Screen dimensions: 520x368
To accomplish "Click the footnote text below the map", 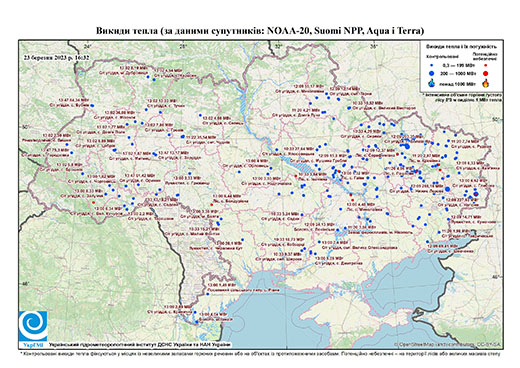I will (260, 353).
